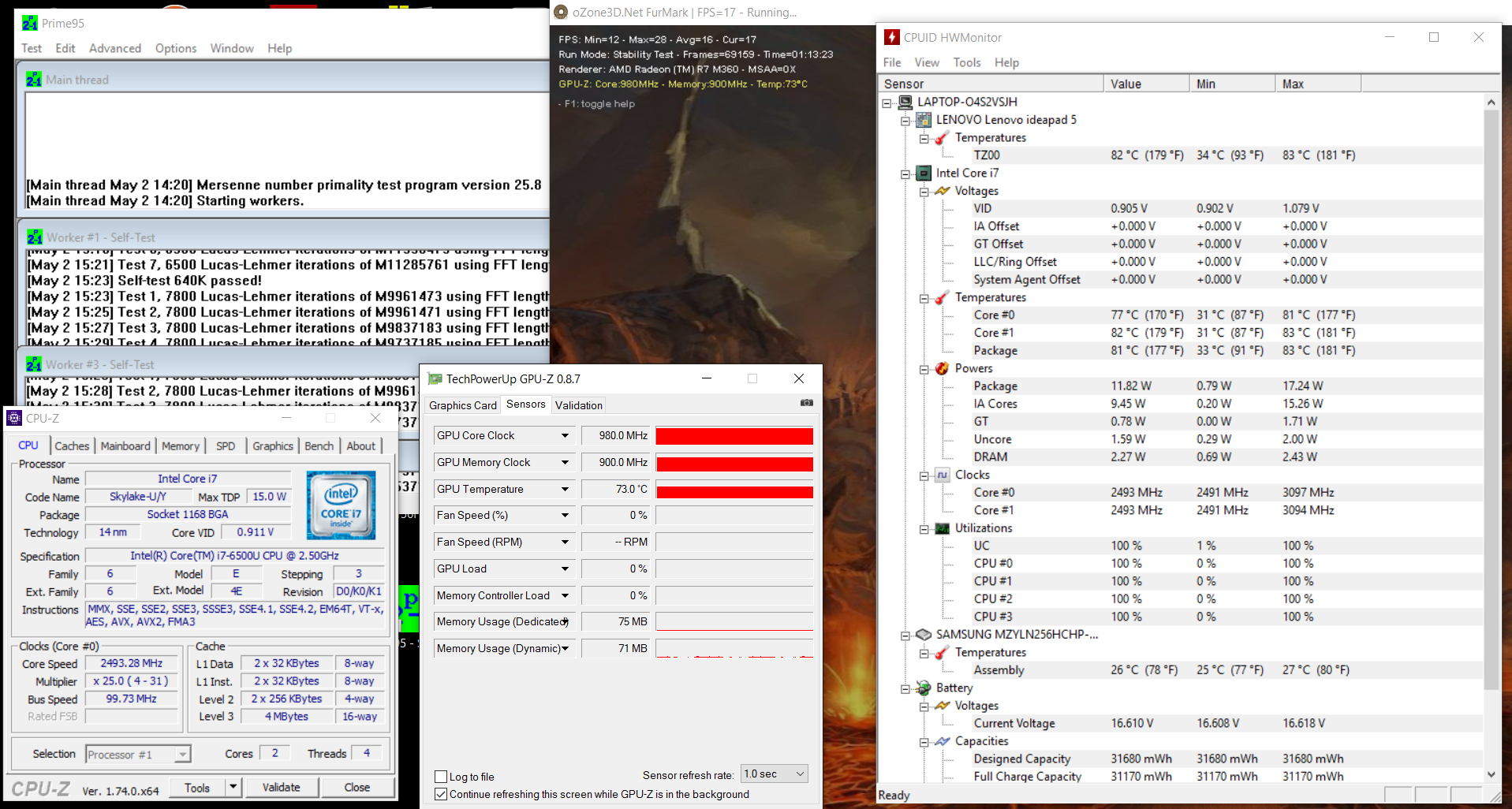
Task: Take a GPU-Z screenshot with the camera icon
Action: 806,403
